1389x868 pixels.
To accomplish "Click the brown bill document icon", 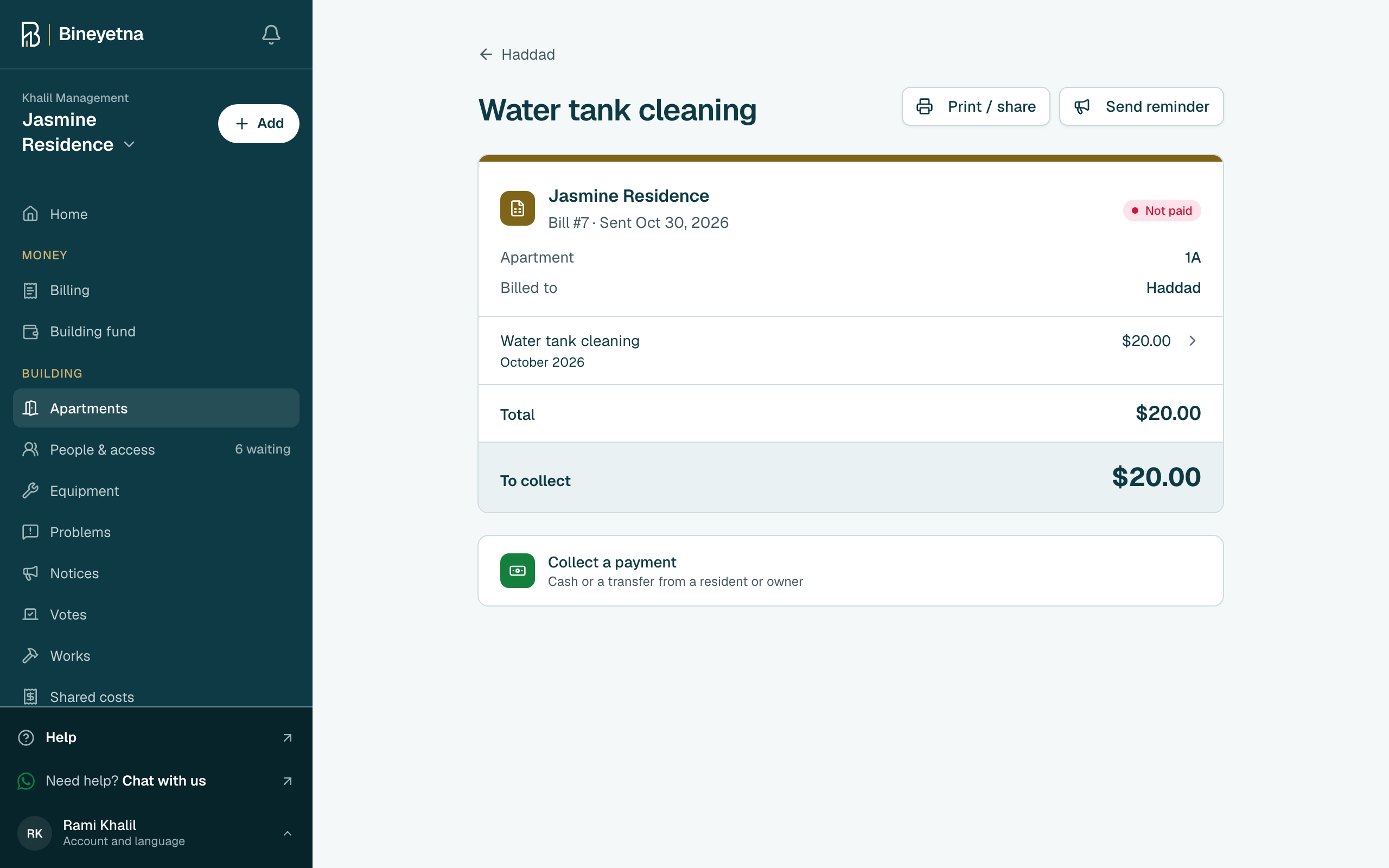I will coord(517,208).
